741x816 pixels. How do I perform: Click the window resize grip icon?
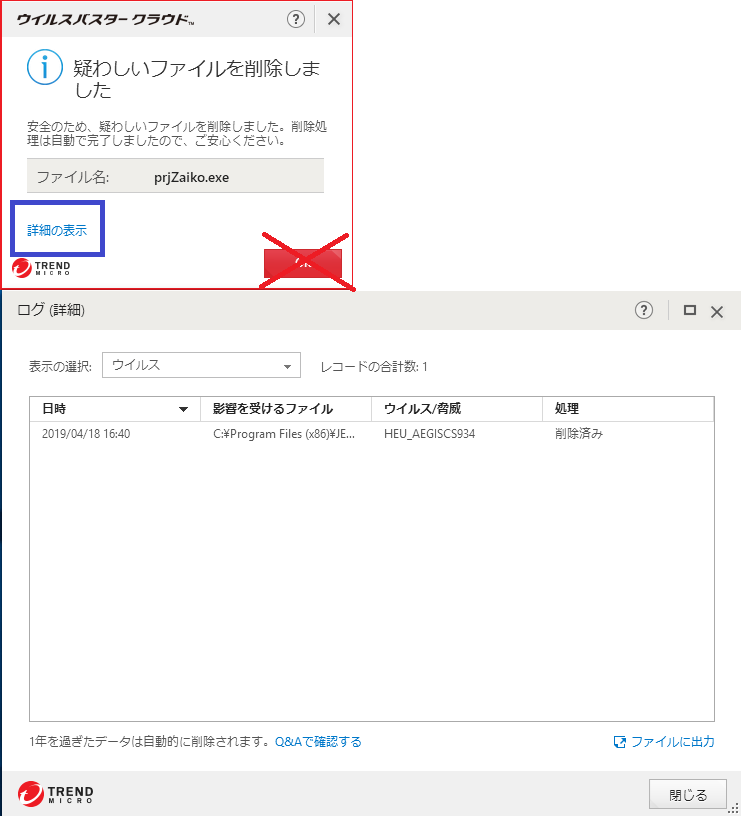pyautogui.click(x=733, y=809)
